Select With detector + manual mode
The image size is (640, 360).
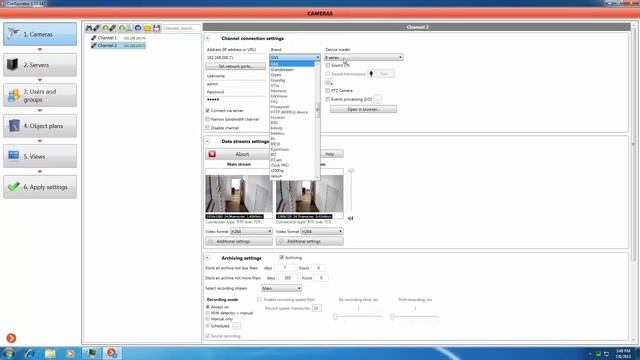coord(207,313)
